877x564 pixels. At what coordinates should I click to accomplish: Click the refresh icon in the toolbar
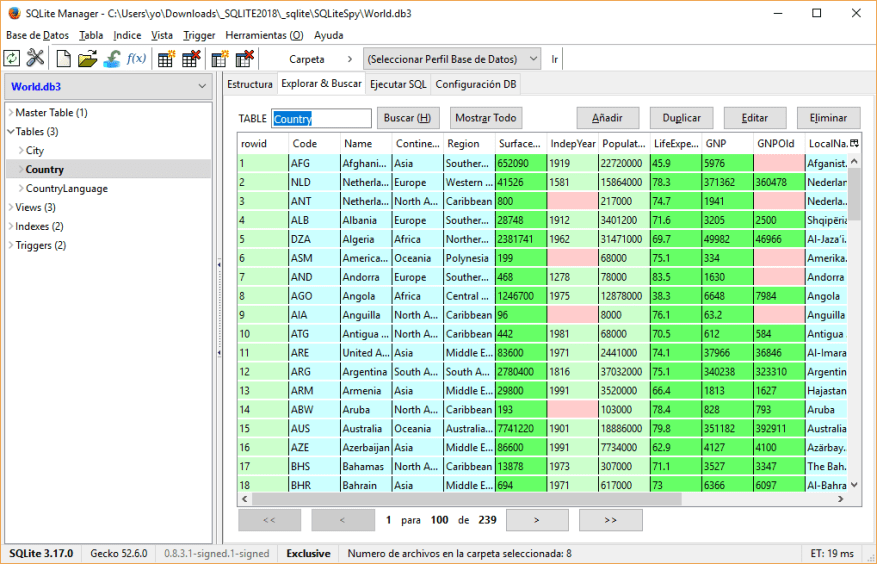(12, 59)
